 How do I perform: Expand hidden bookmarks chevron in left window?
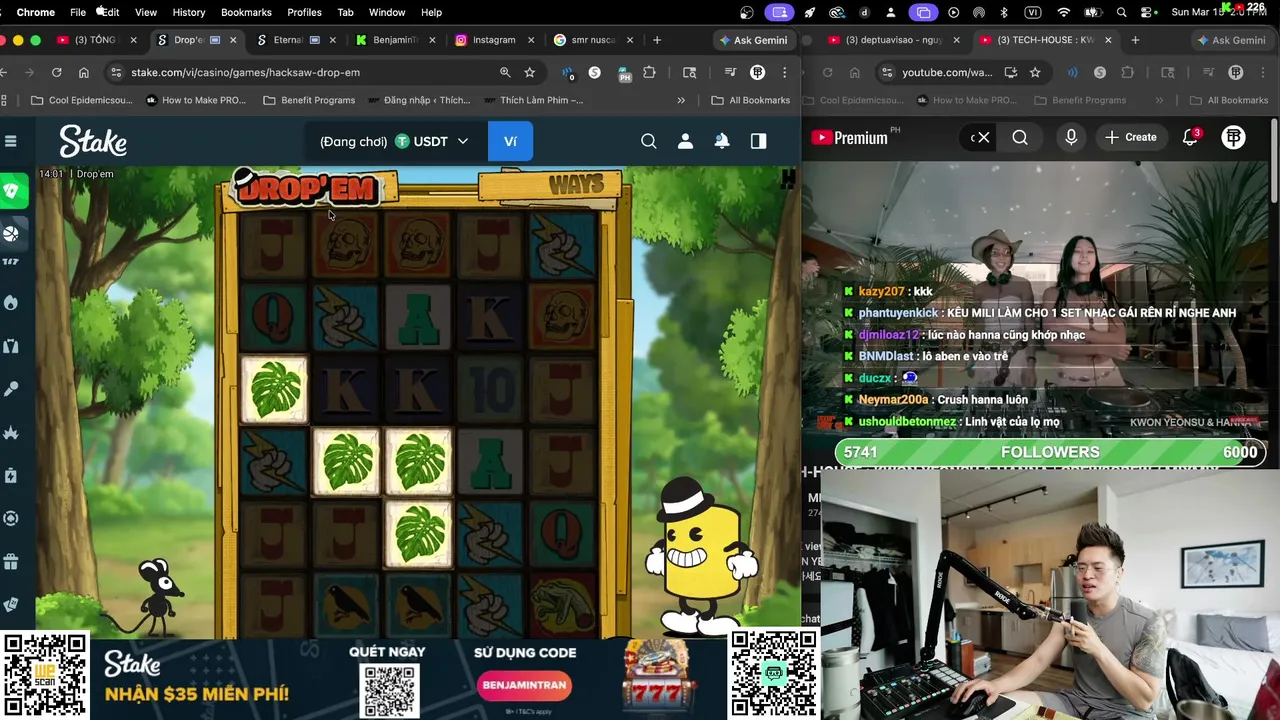pos(681,100)
